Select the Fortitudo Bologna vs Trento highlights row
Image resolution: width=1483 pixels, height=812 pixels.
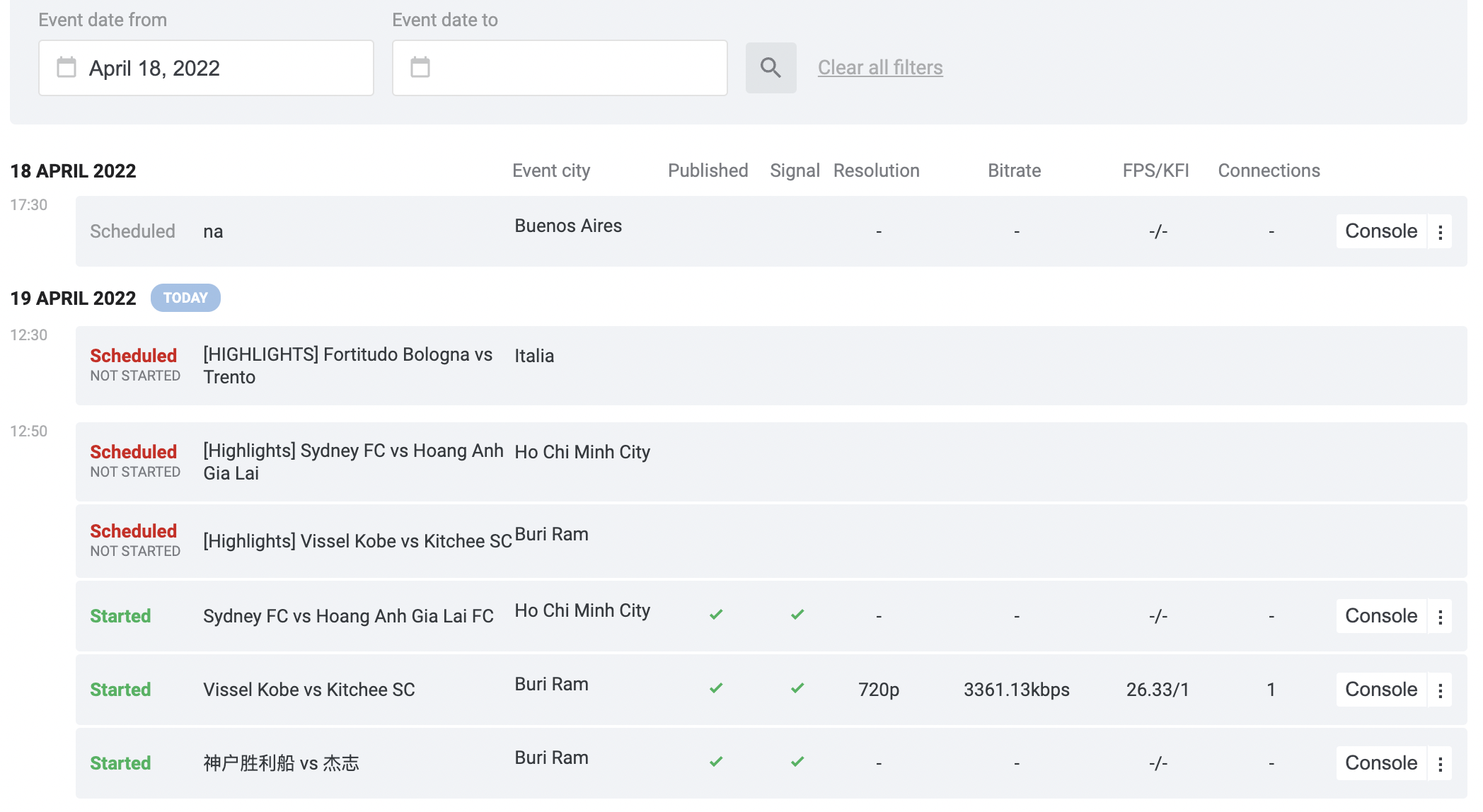(x=347, y=366)
